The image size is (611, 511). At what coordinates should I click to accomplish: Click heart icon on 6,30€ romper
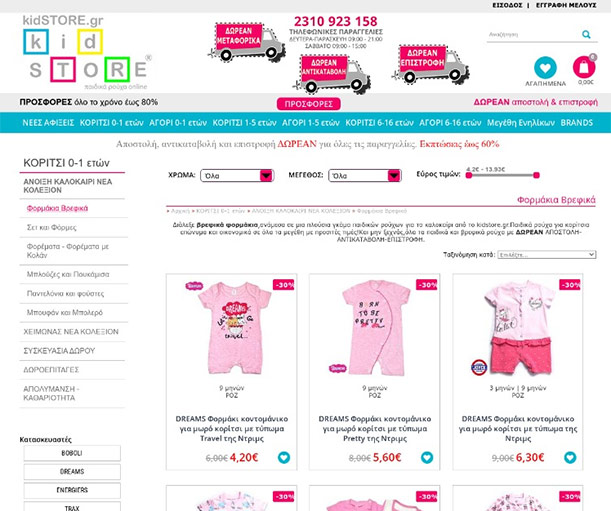(570, 457)
